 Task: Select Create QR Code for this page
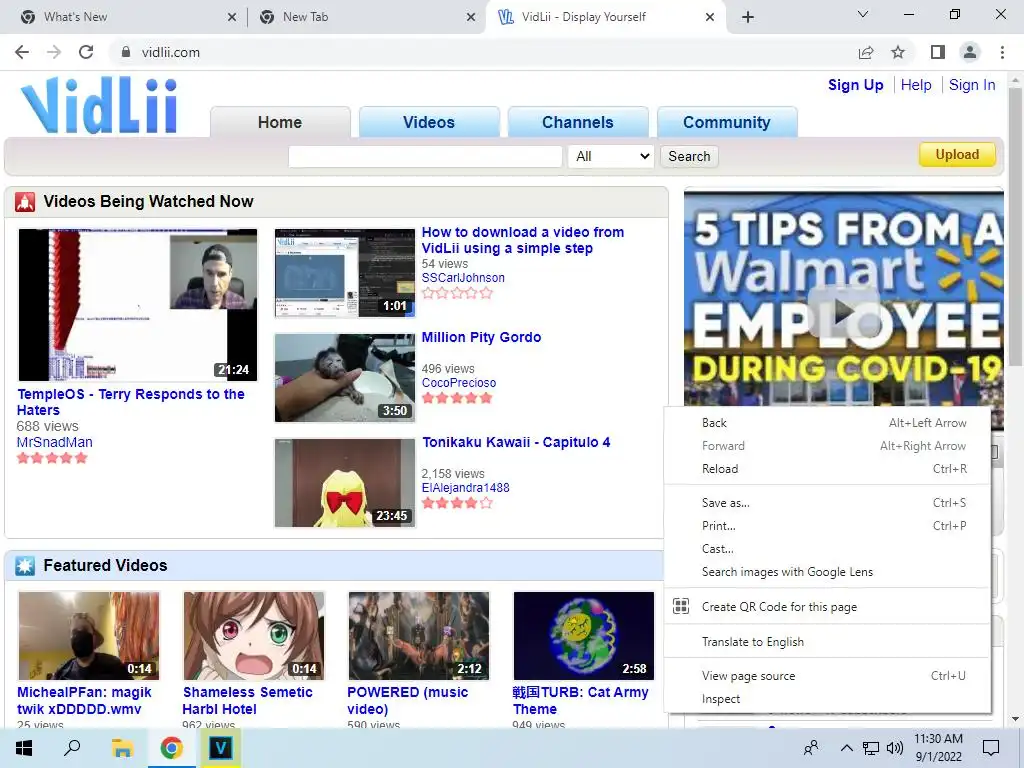point(827,607)
